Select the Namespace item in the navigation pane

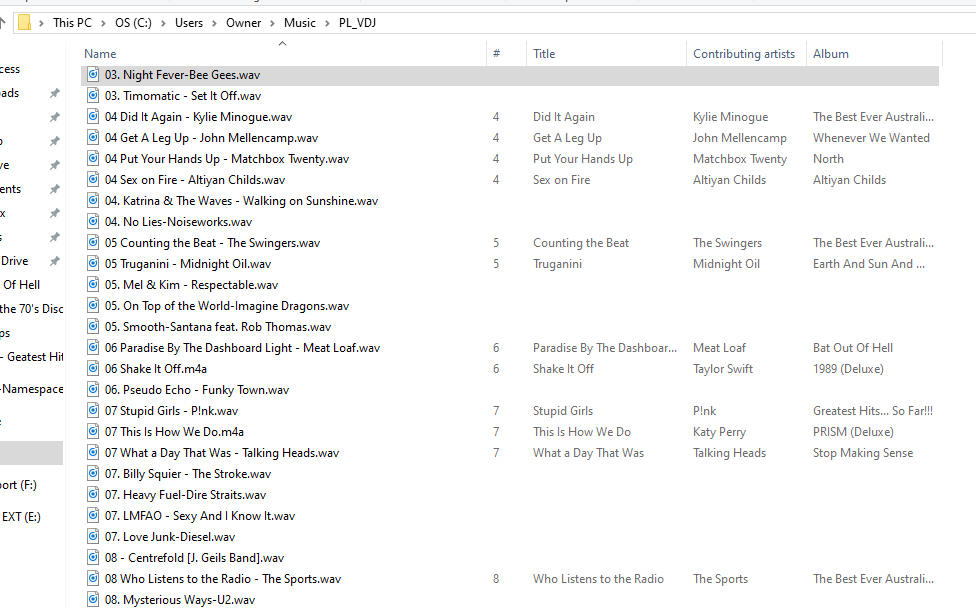32,389
